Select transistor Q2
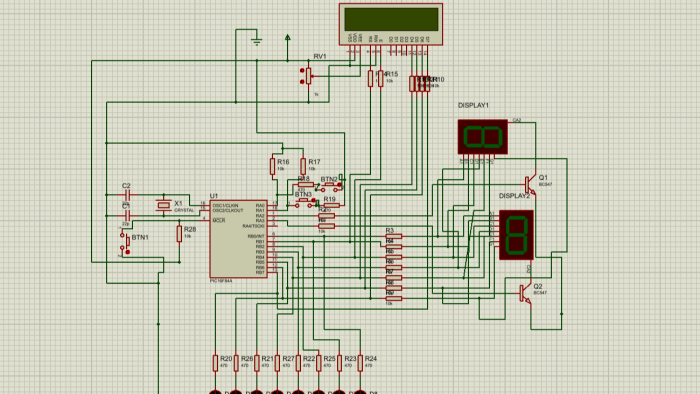Screen dimensions: 700x394 click(x=525, y=294)
